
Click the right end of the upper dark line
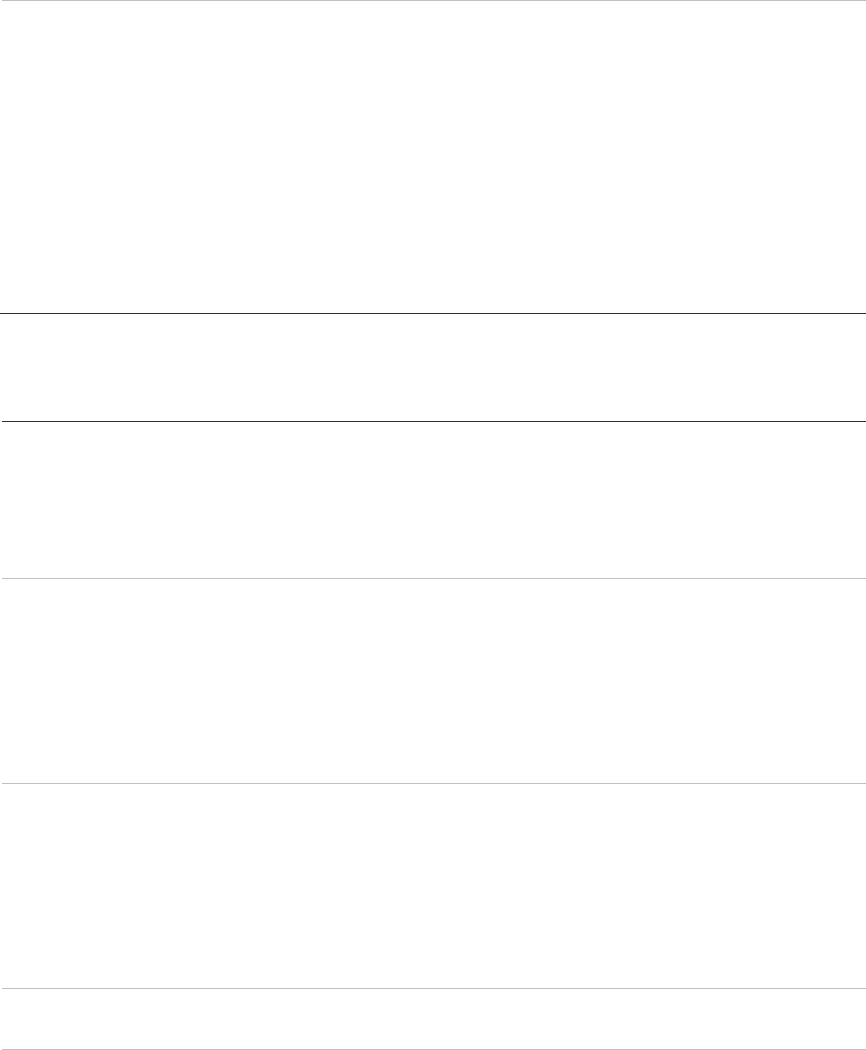861,314
